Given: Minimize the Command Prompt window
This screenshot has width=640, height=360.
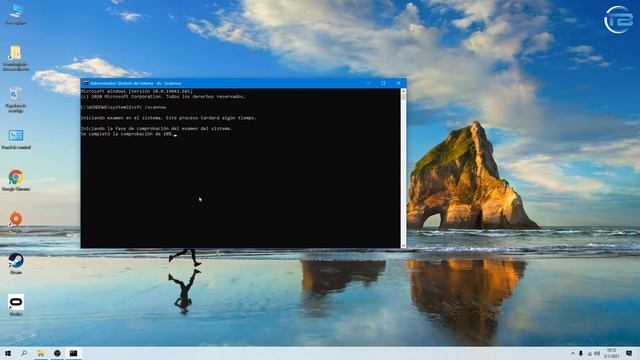Looking at the screenshot, I should 368,83.
